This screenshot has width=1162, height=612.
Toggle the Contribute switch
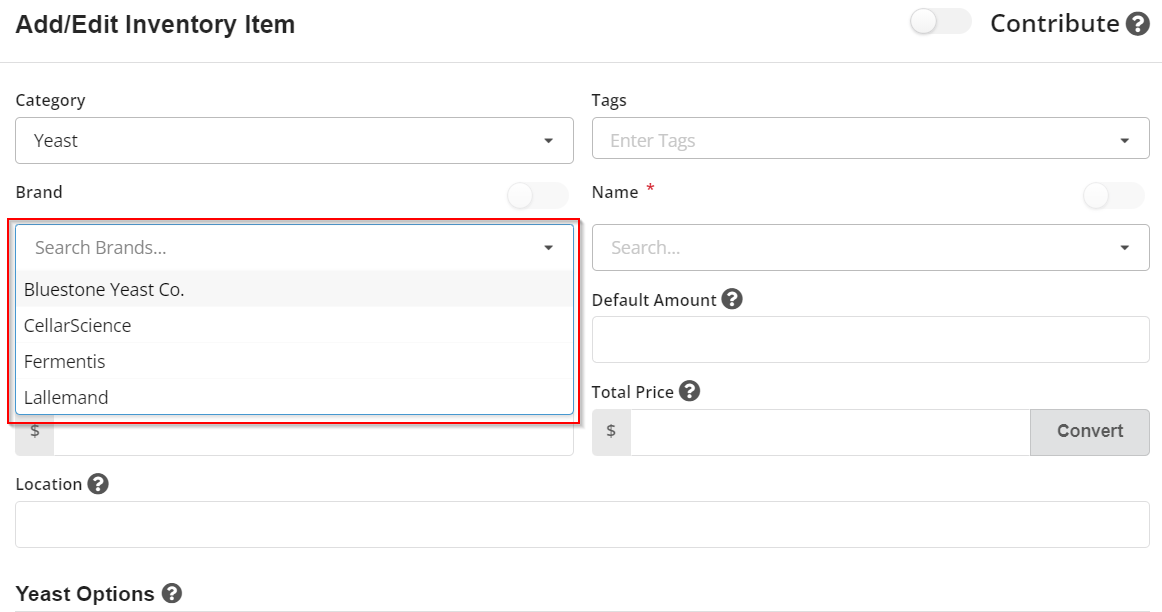tap(940, 22)
